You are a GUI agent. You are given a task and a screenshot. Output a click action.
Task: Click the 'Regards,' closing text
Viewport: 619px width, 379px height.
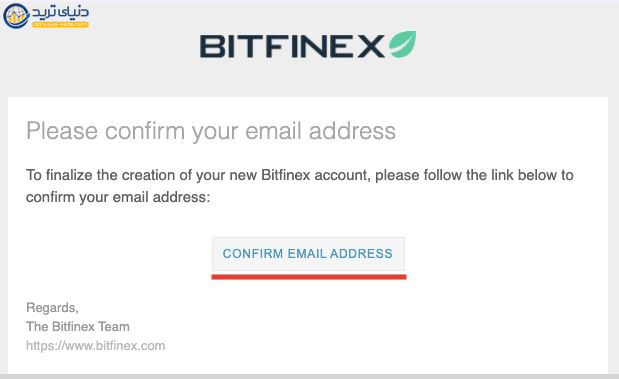click(x=52, y=308)
